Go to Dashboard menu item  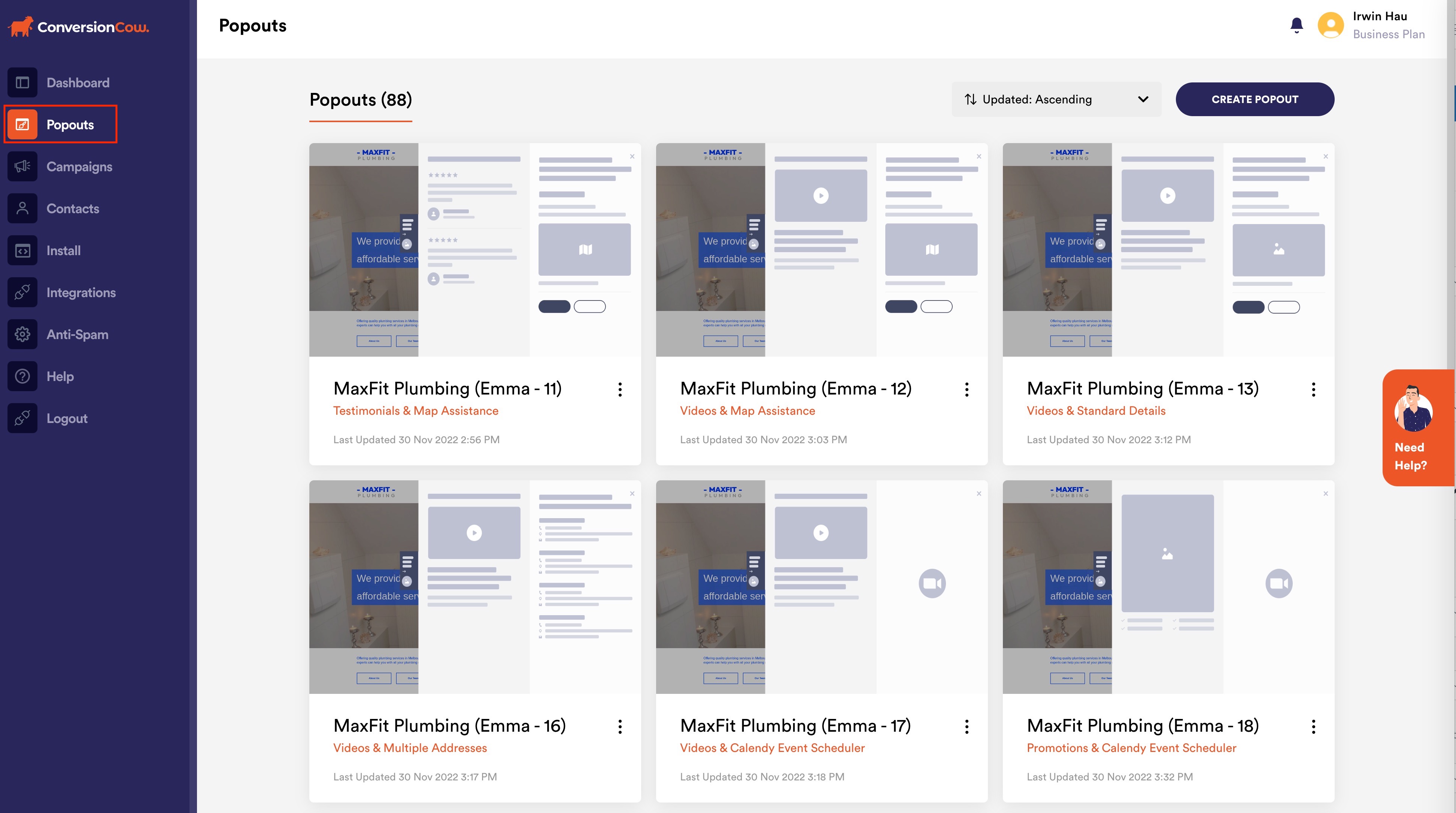[x=78, y=82]
